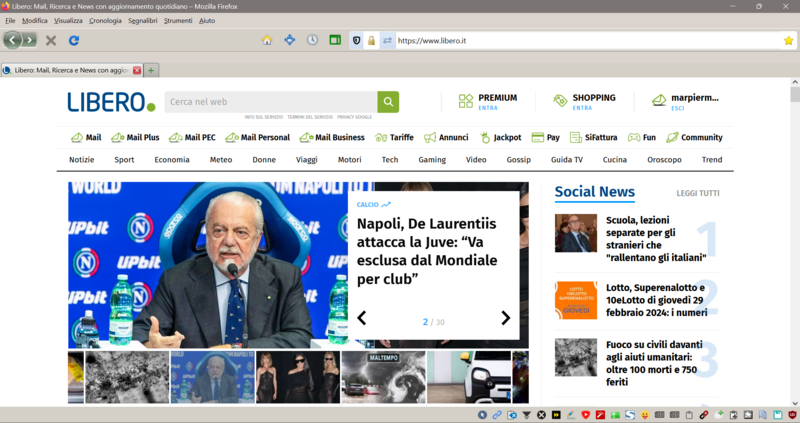Open the Strumenti menu
The width and height of the screenshot is (800, 423).
pos(178,20)
